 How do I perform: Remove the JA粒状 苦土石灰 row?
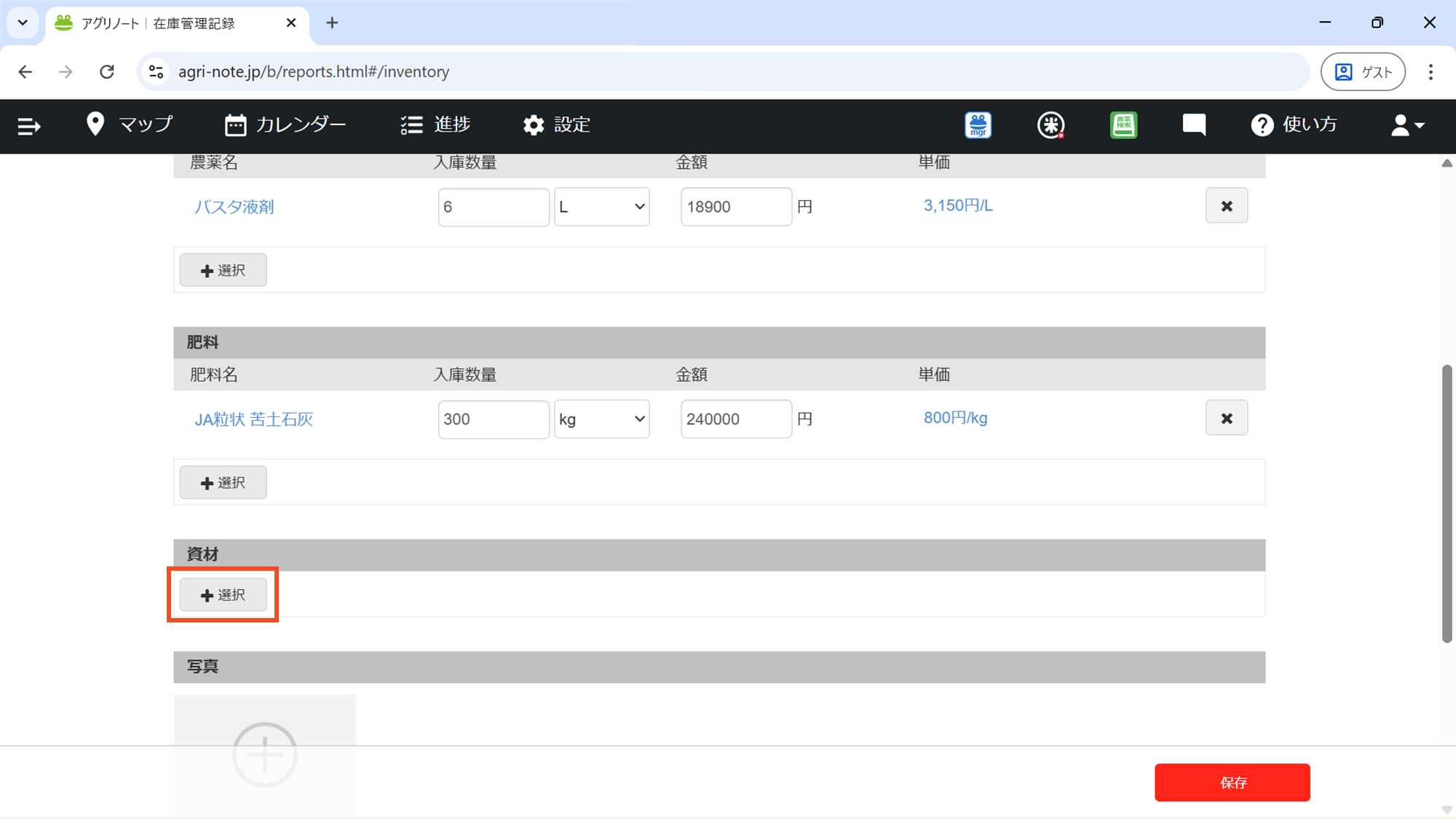pos(1227,418)
